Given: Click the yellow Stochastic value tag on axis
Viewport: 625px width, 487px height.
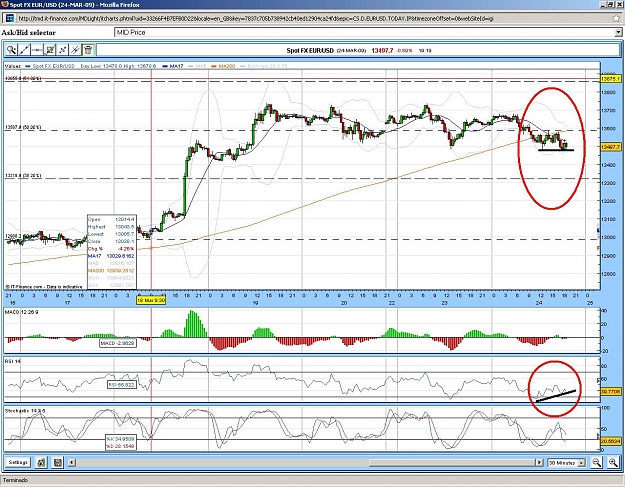Looking at the screenshot, I should coord(611,441).
